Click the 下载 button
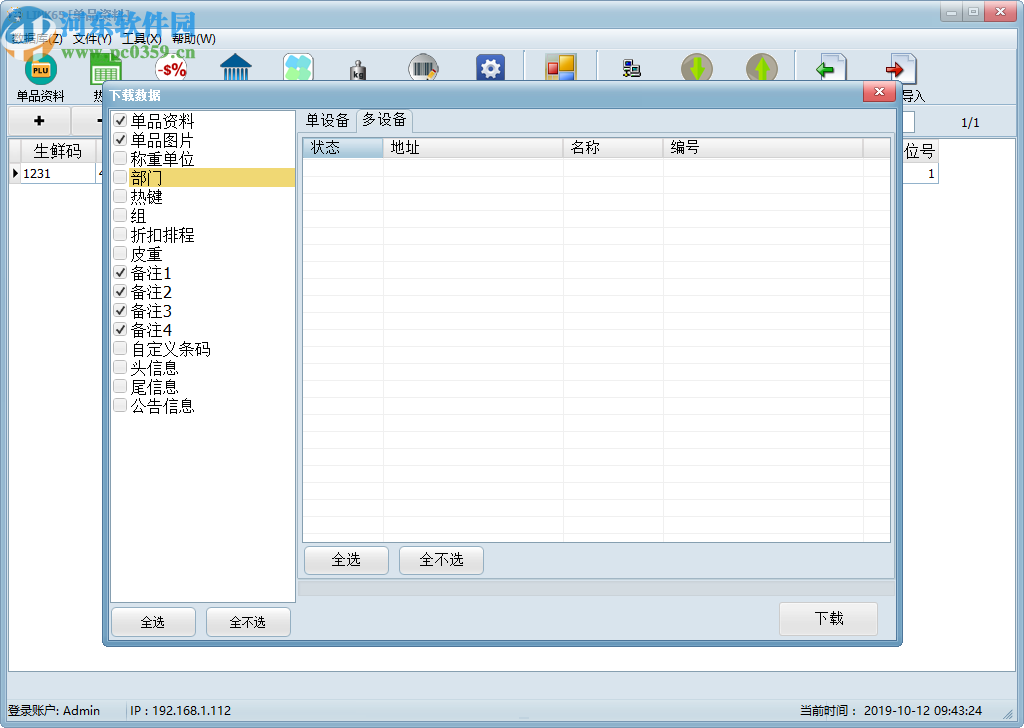The image size is (1024, 728). (828, 619)
